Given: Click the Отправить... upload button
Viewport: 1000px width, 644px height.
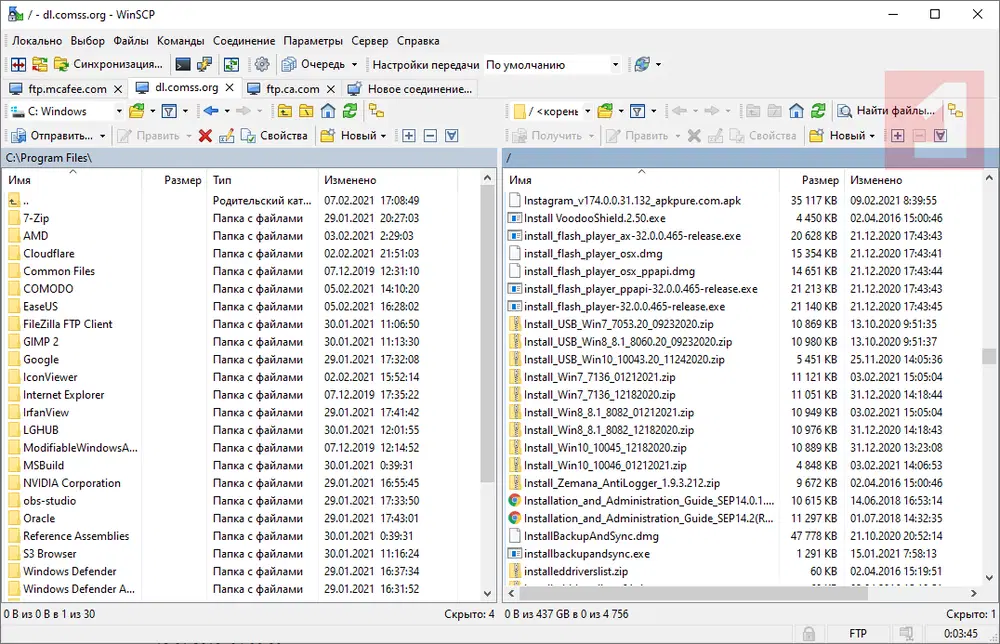Looking at the screenshot, I should coord(52,135).
